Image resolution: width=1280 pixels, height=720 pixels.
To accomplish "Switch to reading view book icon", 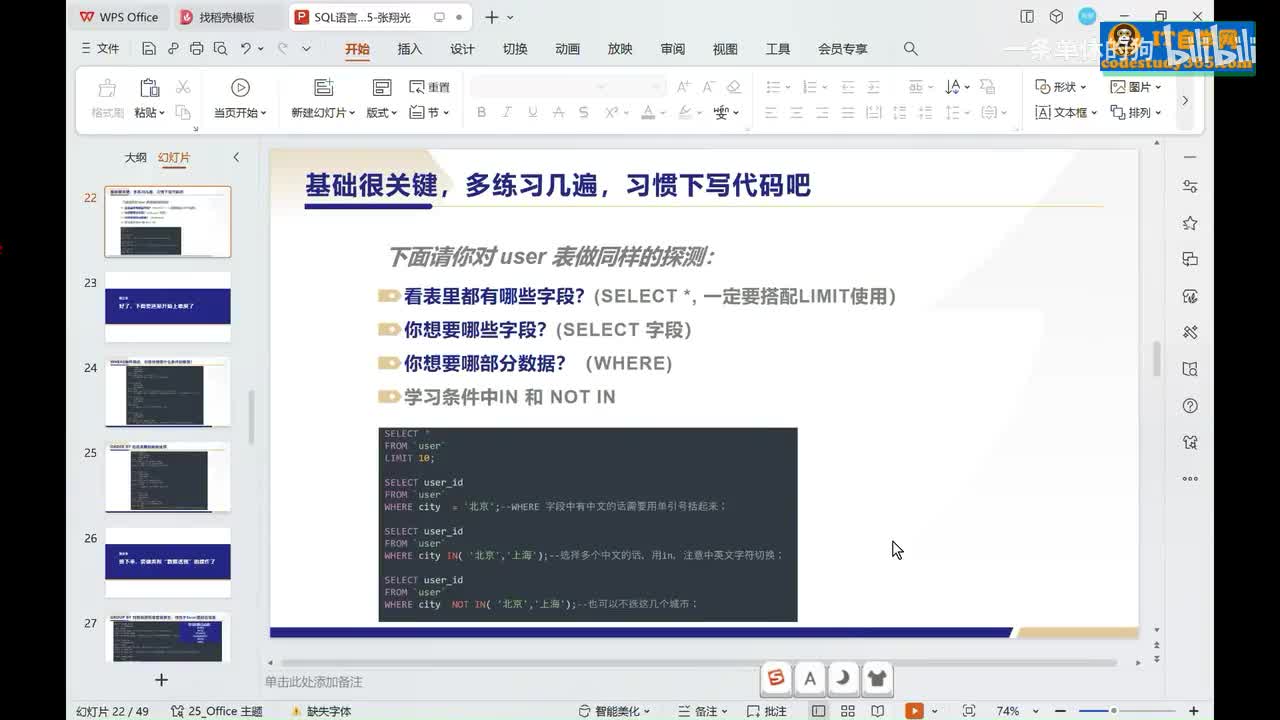I will click(x=877, y=711).
